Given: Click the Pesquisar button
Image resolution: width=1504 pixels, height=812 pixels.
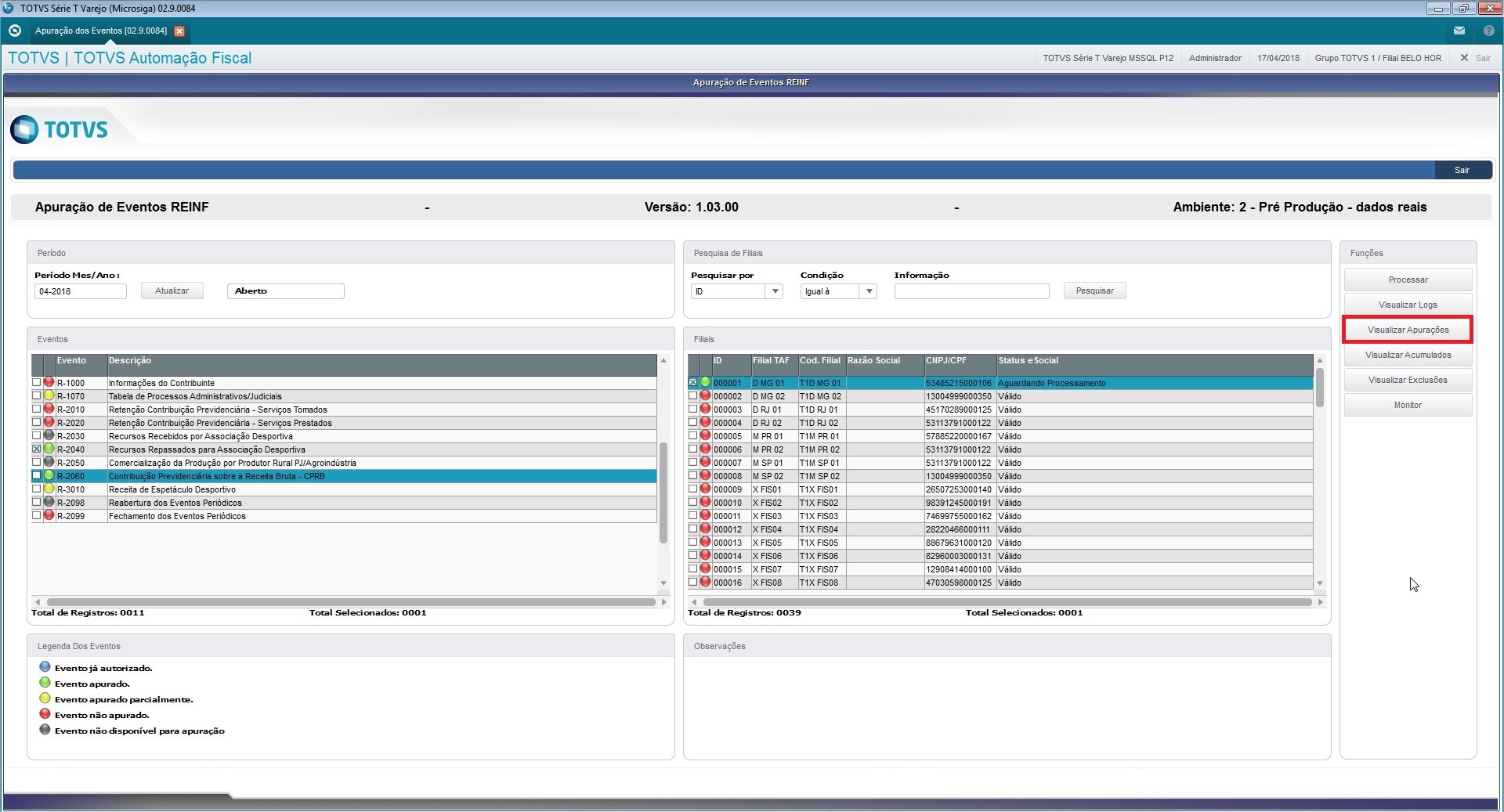Looking at the screenshot, I should (x=1094, y=291).
